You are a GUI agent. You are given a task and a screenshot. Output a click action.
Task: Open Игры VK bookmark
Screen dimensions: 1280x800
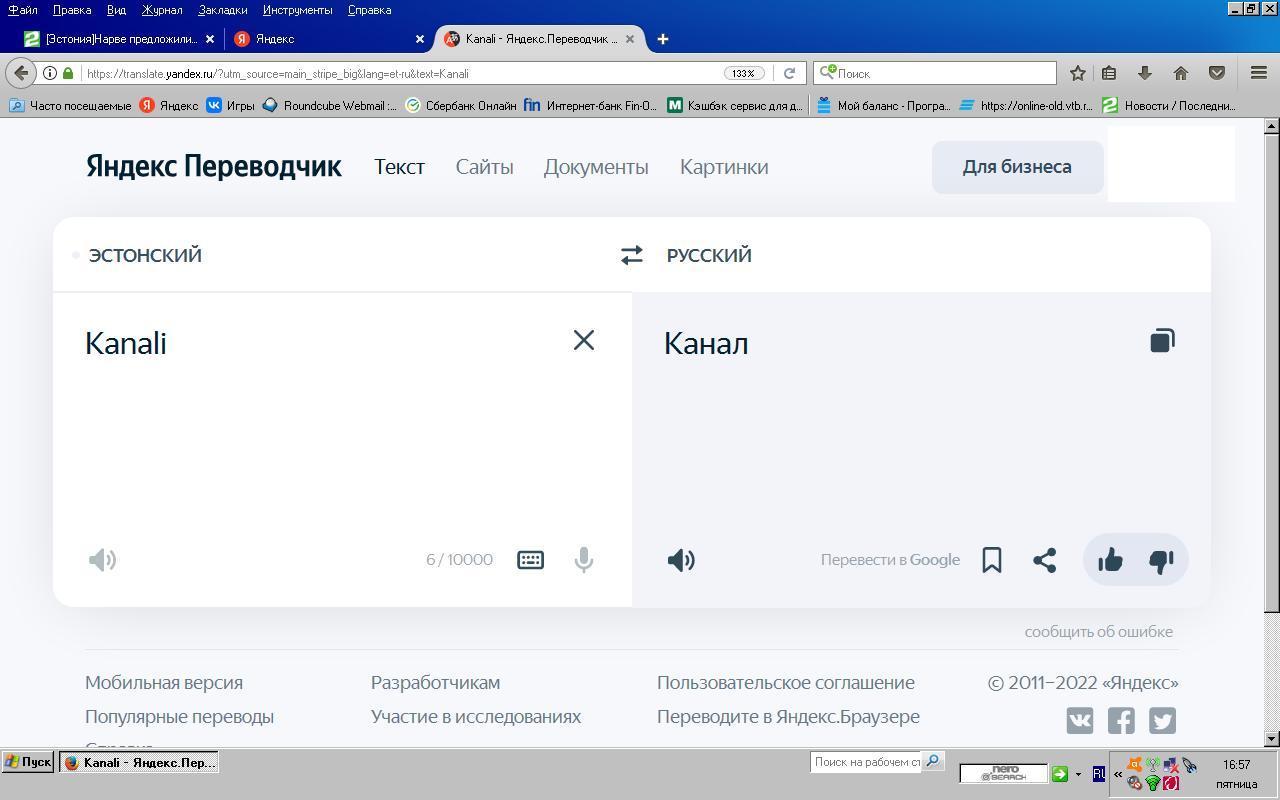pos(230,105)
